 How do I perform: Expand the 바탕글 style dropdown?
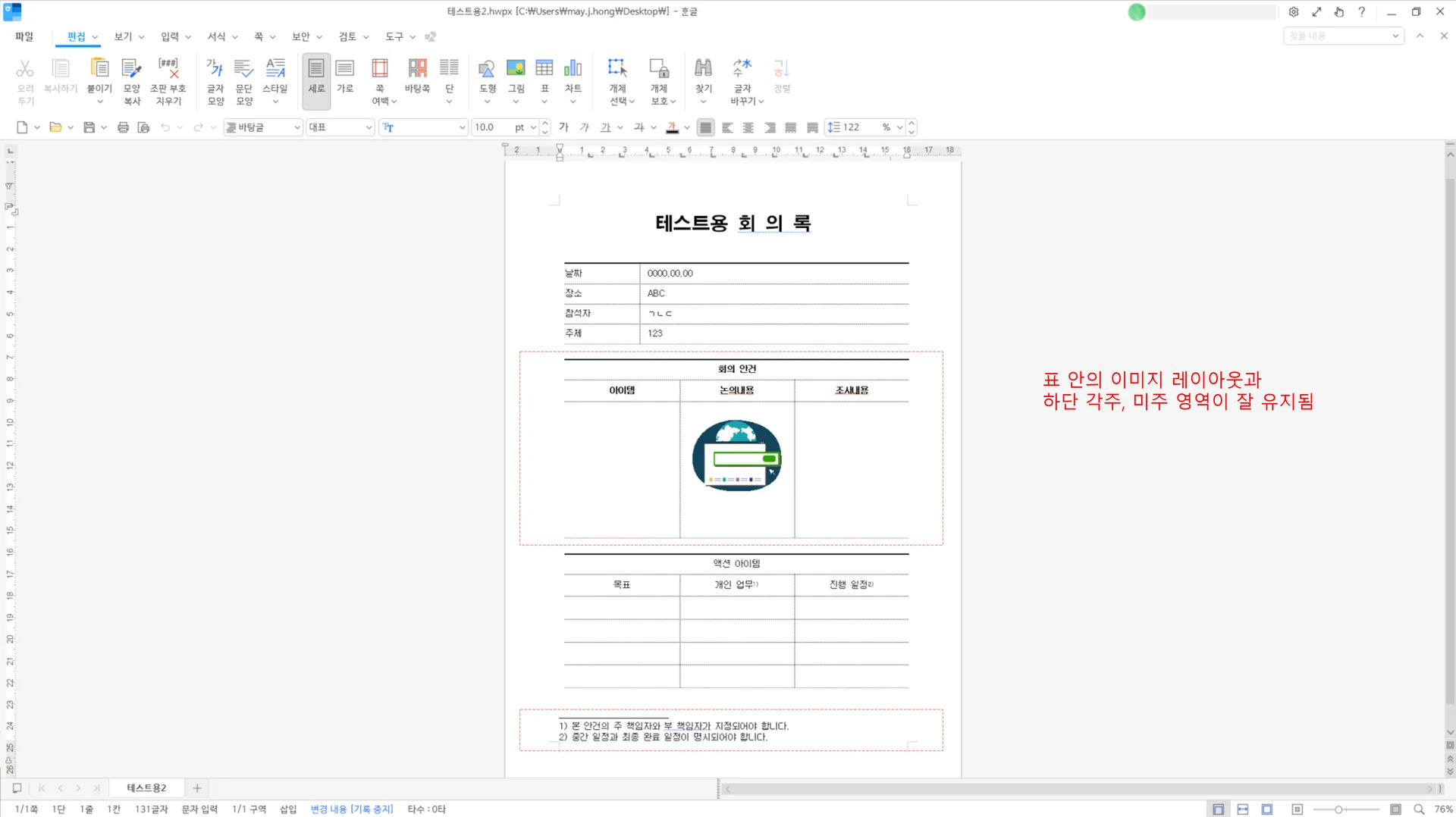pos(297,127)
